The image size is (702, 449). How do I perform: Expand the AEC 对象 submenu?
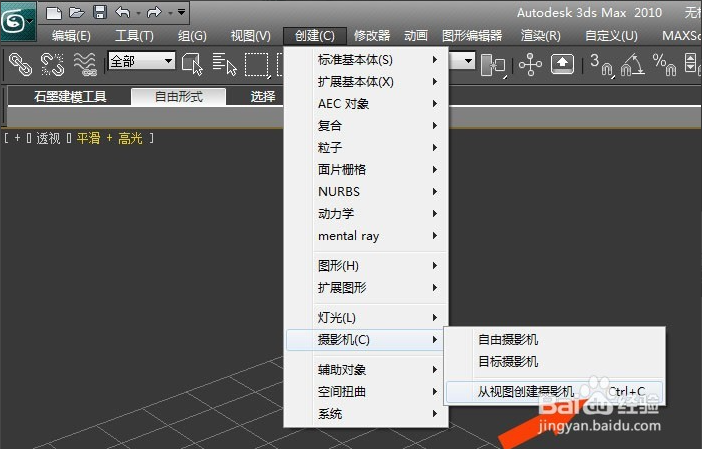tap(366, 103)
